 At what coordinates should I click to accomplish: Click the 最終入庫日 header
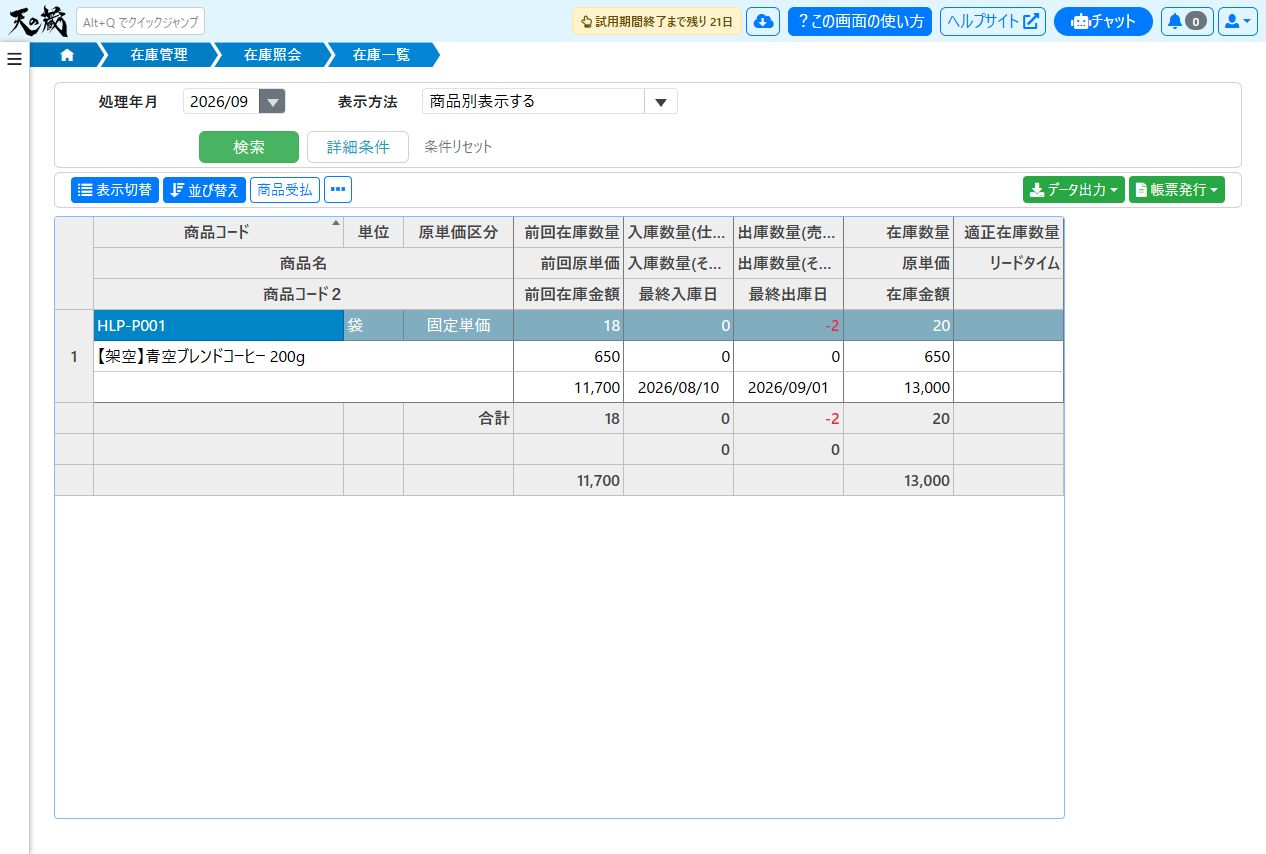tap(678, 294)
